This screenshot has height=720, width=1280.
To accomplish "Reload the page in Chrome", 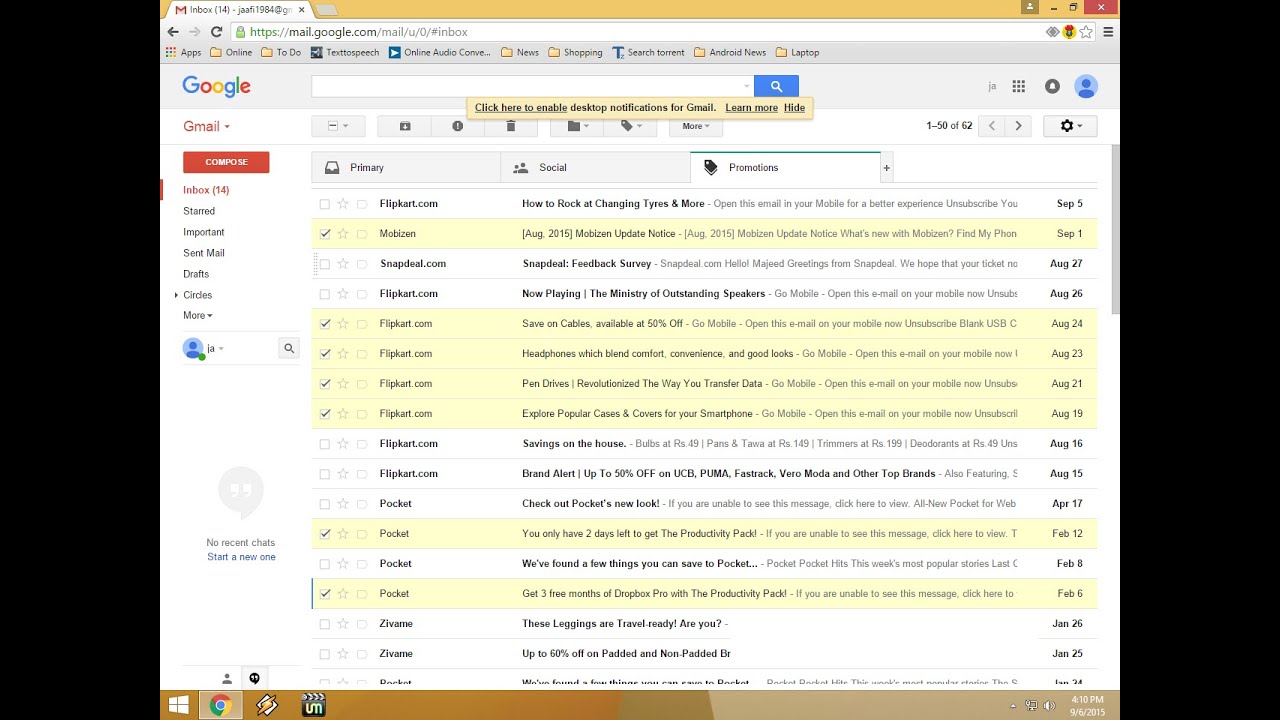I will [216, 32].
